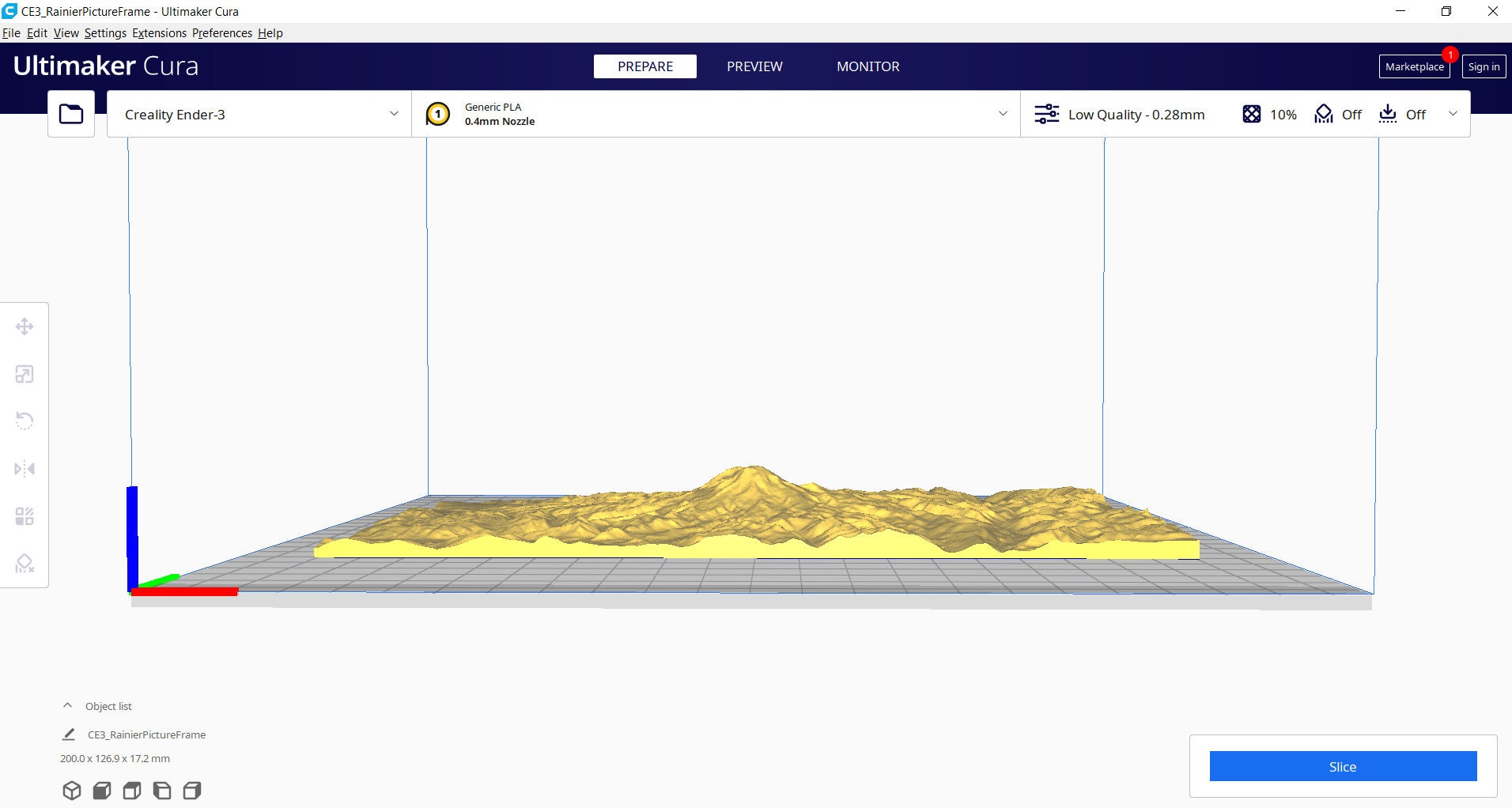
Task: Switch to top camera view
Action: click(131, 790)
